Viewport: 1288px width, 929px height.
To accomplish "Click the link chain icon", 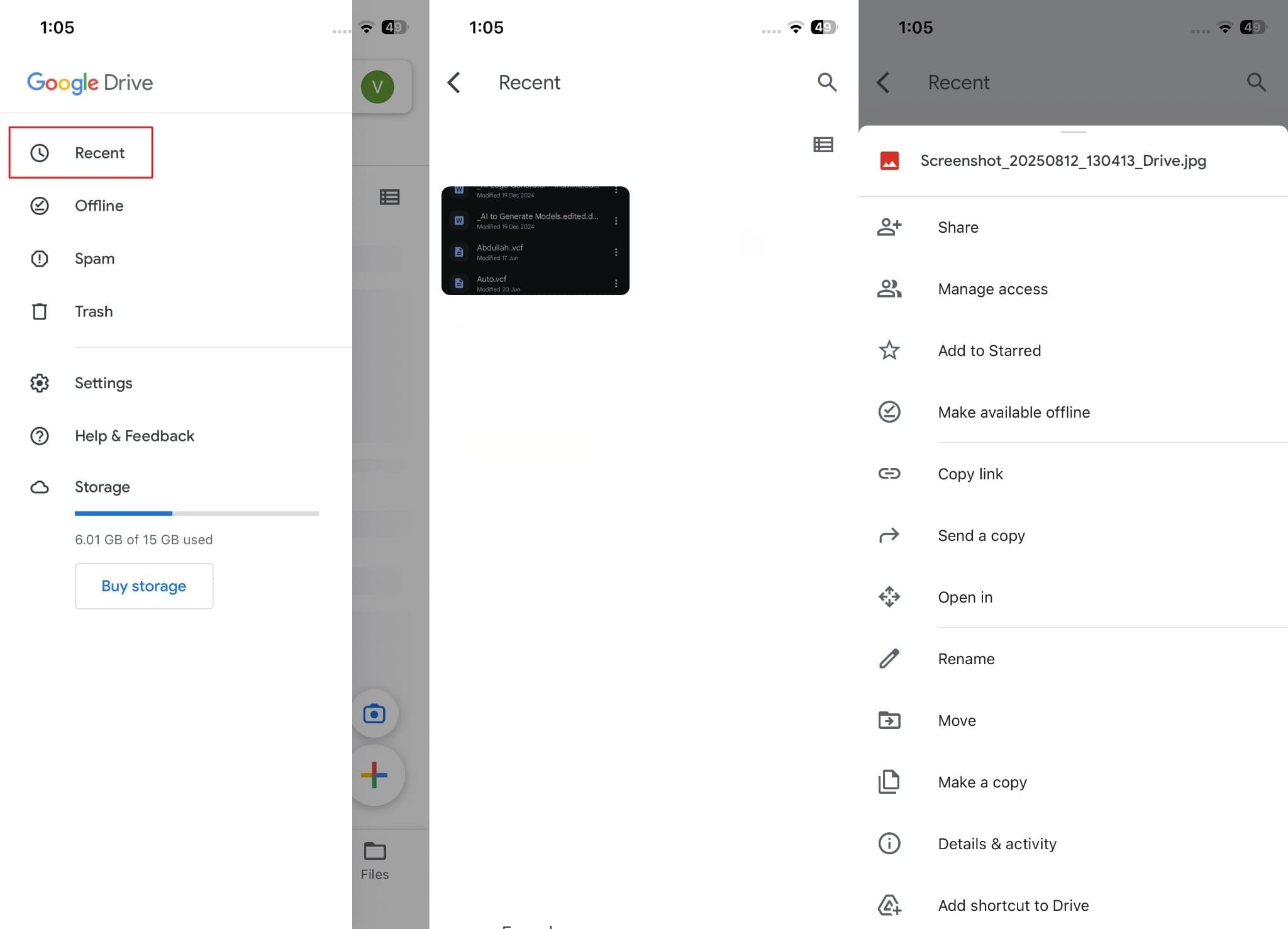I will pos(889,474).
